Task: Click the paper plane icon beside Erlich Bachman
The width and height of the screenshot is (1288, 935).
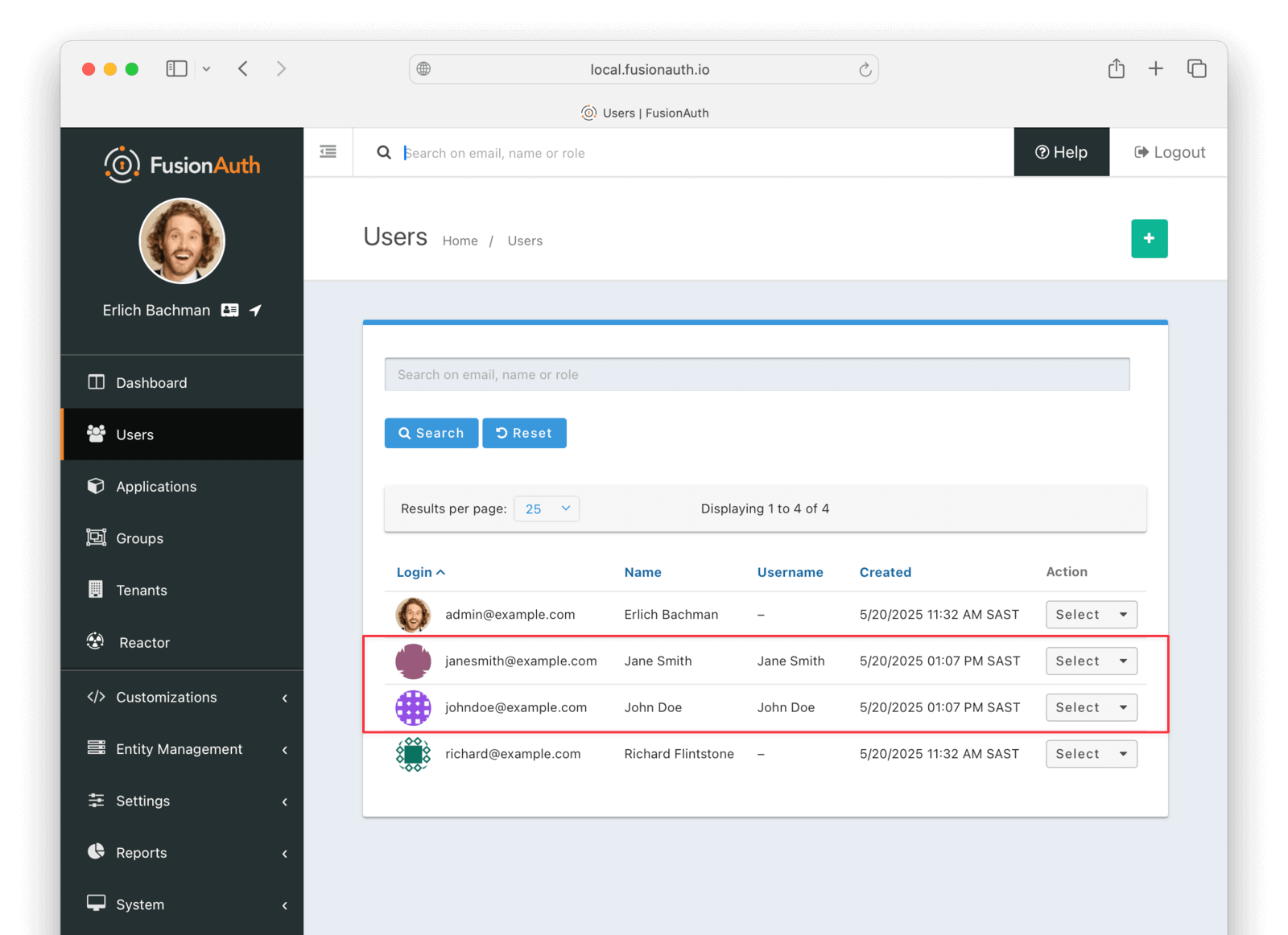Action: pos(255,311)
